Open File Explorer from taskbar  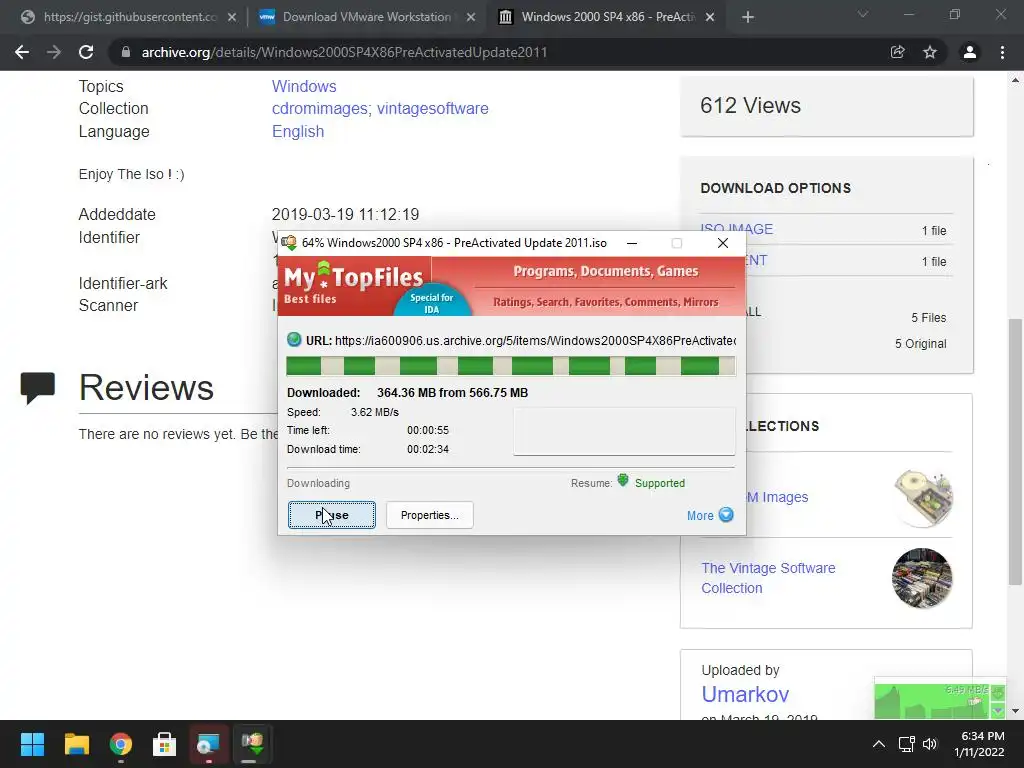tap(76, 744)
